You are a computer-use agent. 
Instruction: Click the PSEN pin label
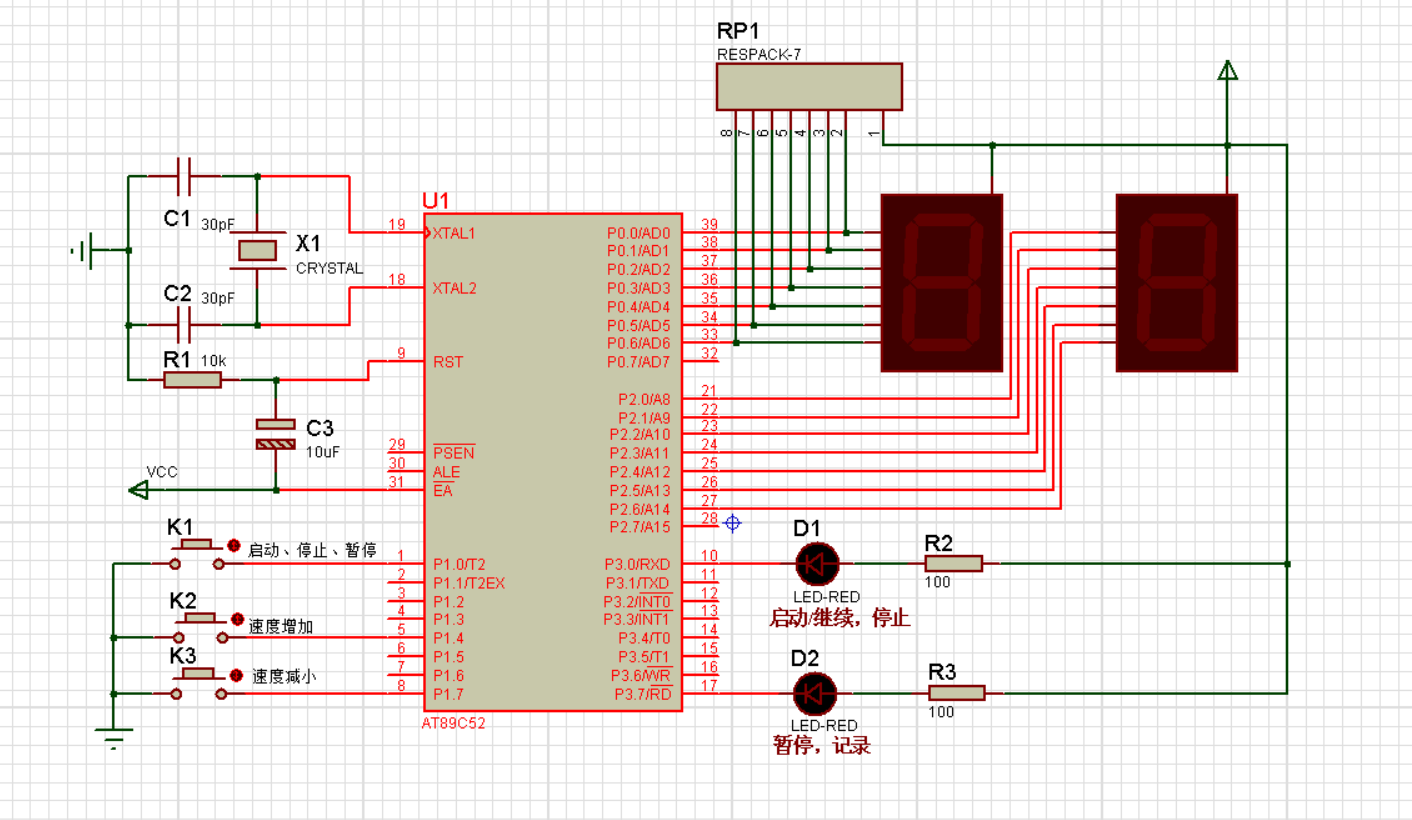[x=453, y=453]
